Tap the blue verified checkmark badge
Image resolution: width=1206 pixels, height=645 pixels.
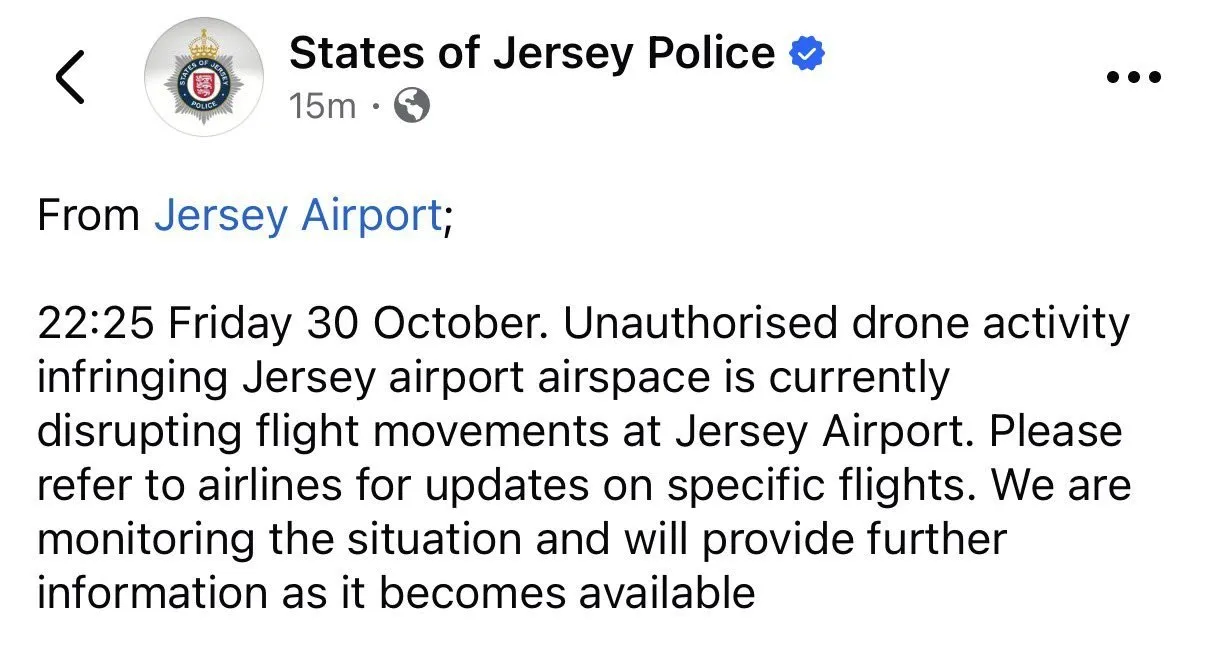[806, 53]
